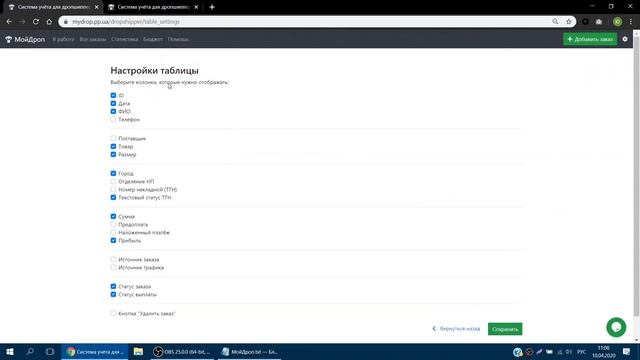Open Task View on taskbar
640x360 pixels.
50,351
